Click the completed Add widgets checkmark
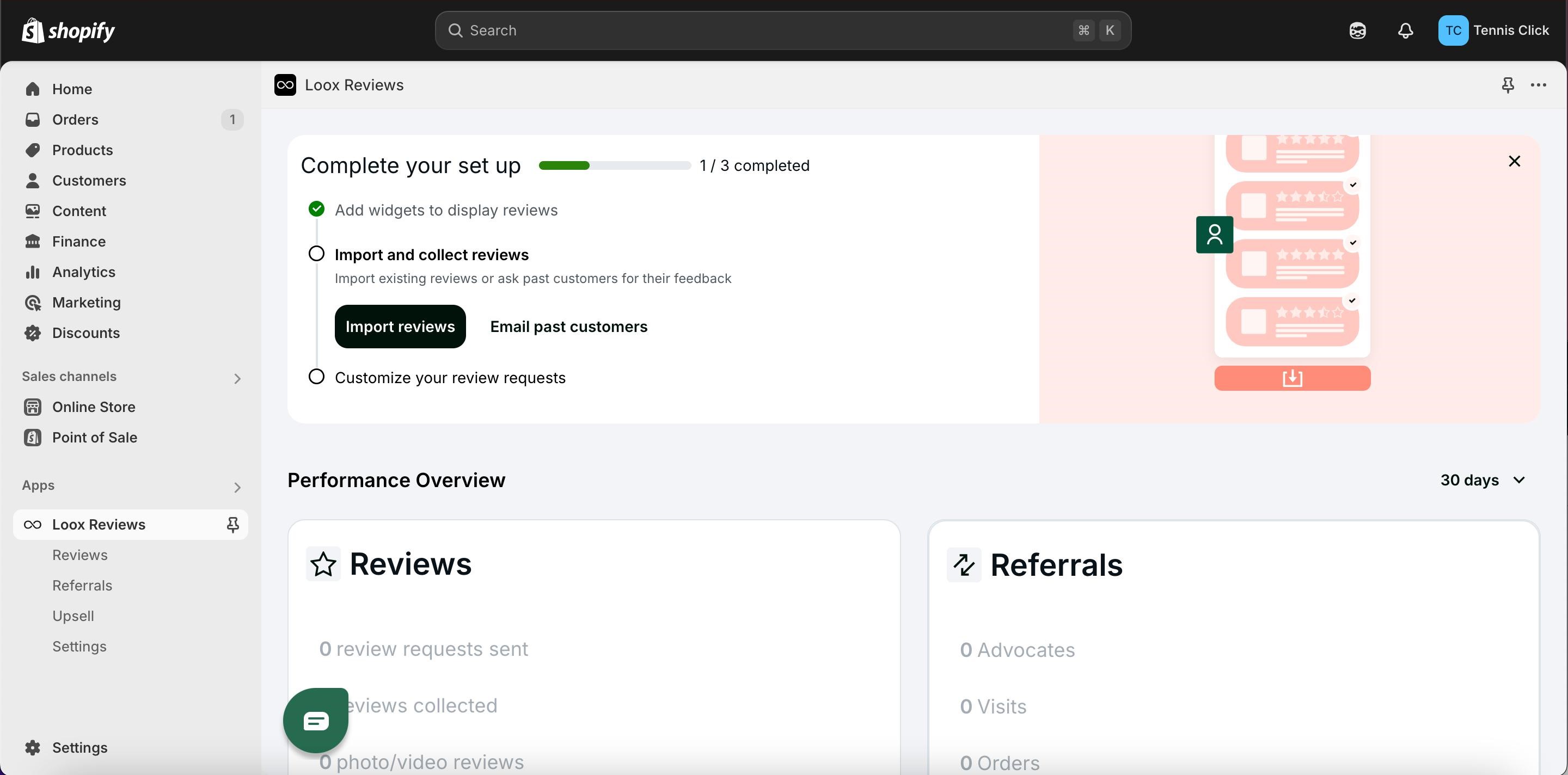The image size is (1568, 775). pyautogui.click(x=316, y=208)
